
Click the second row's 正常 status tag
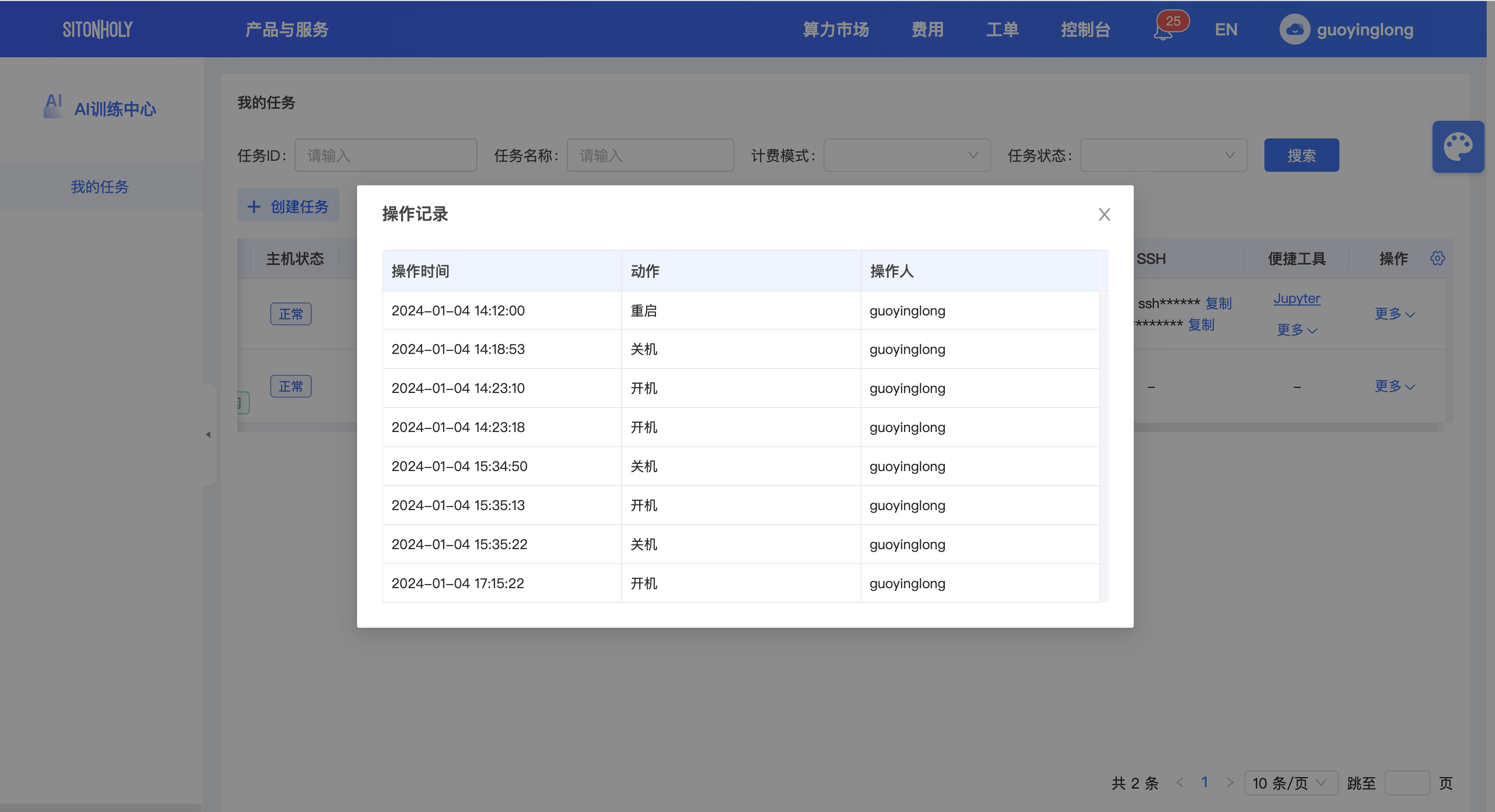click(x=291, y=386)
